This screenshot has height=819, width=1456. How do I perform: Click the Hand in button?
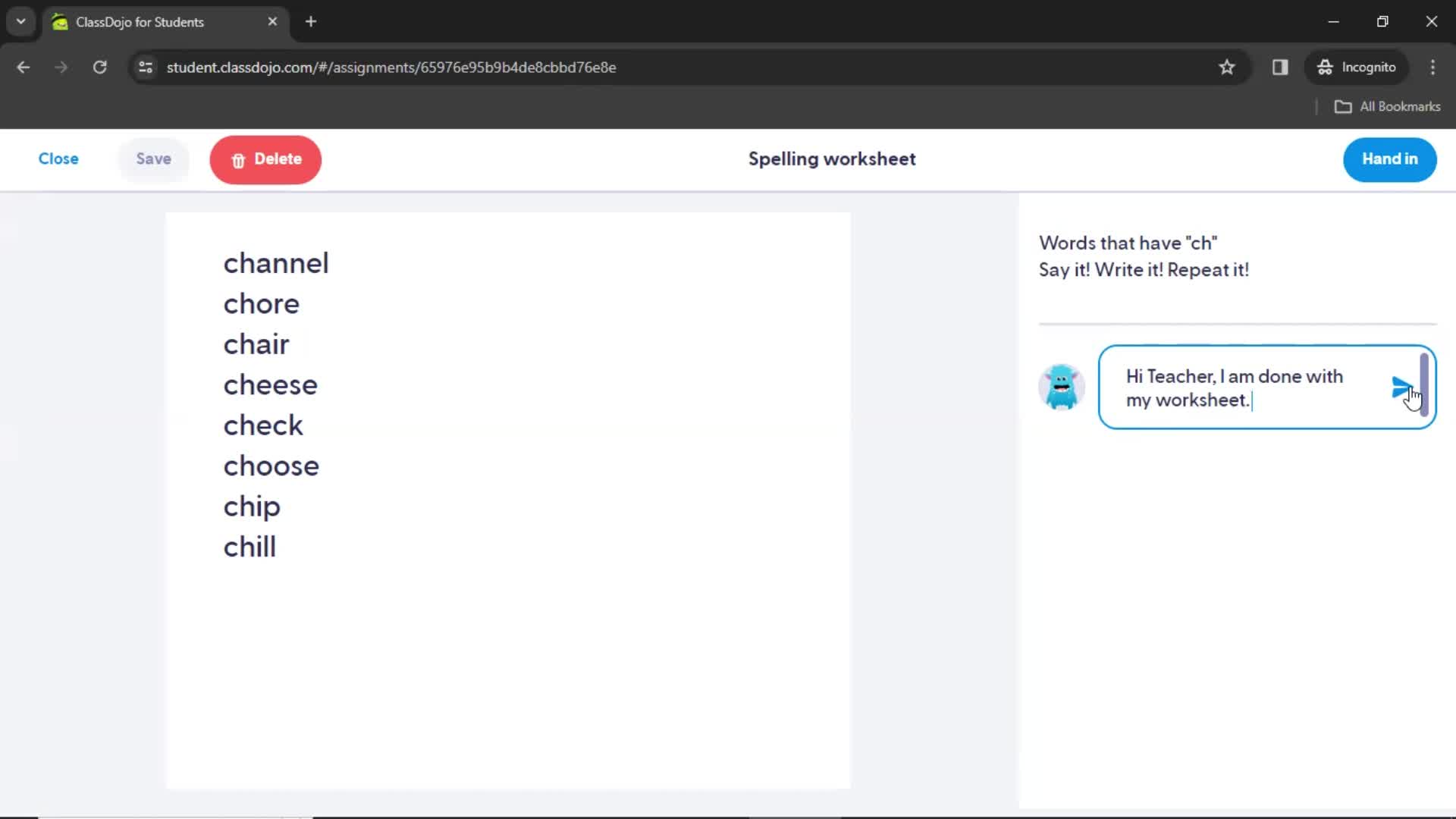point(1390,159)
